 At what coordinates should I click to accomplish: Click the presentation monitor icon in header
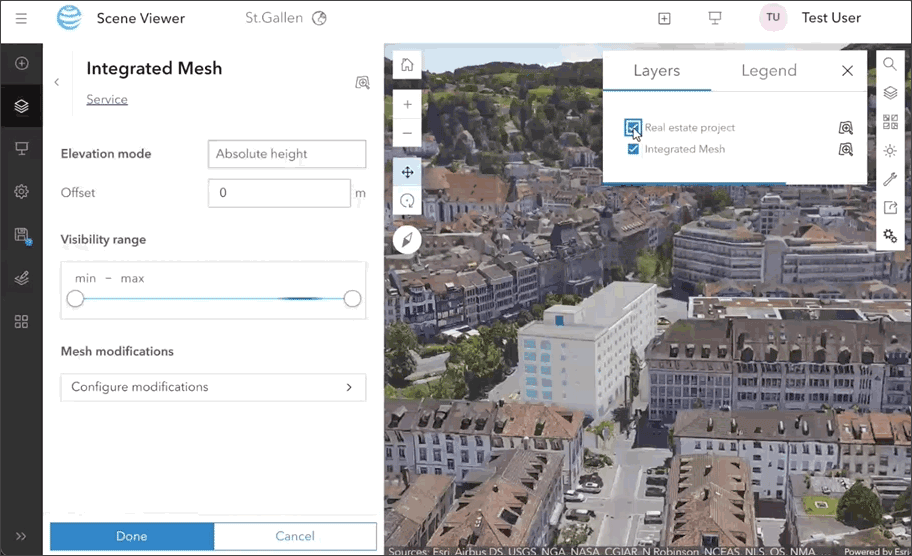coord(715,18)
